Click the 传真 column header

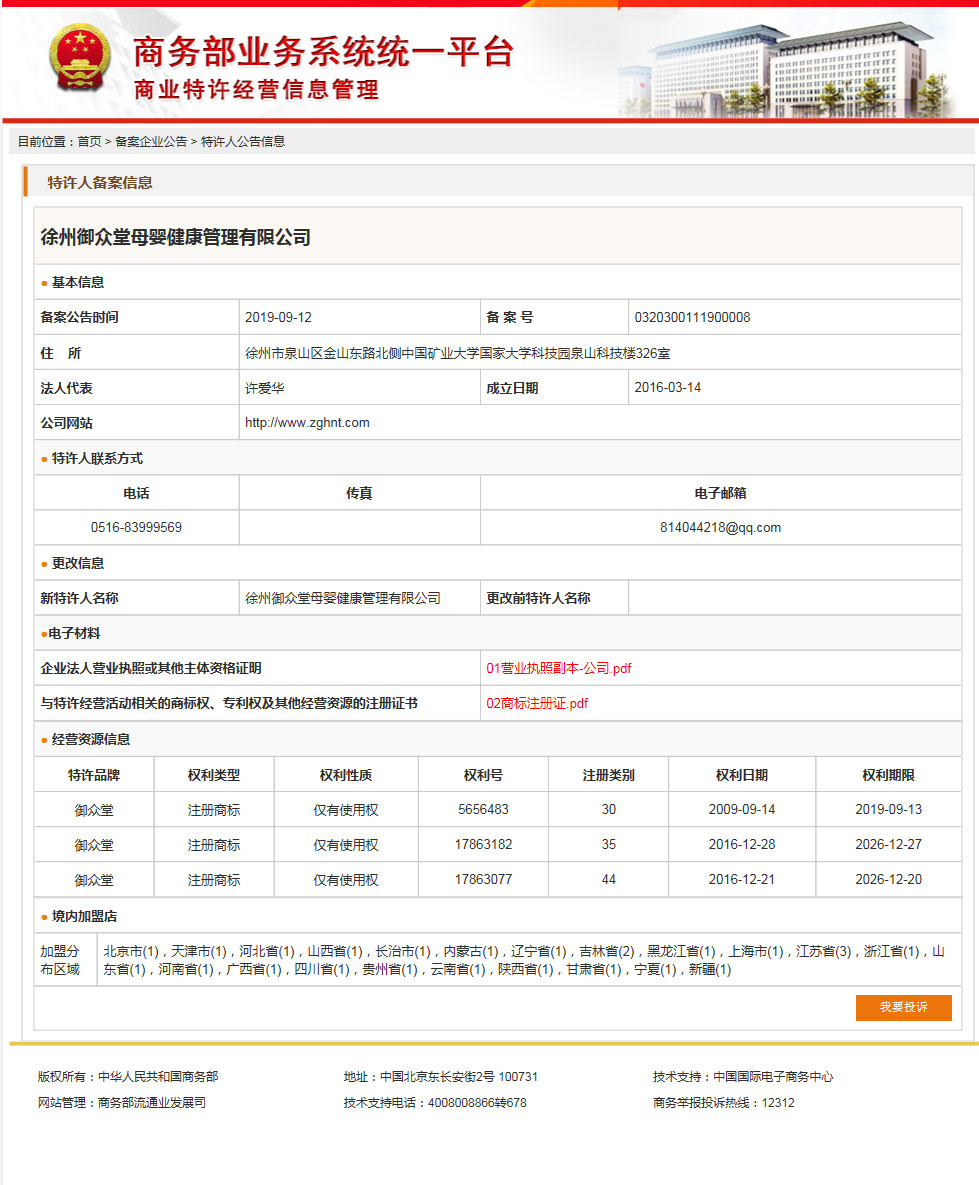(x=359, y=493)
